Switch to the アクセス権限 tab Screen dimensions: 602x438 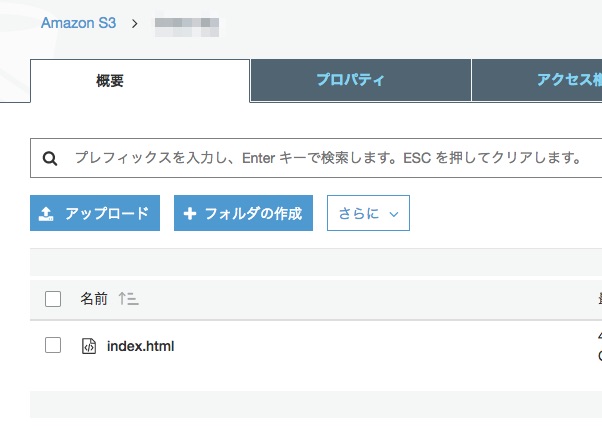pos(537,80)
